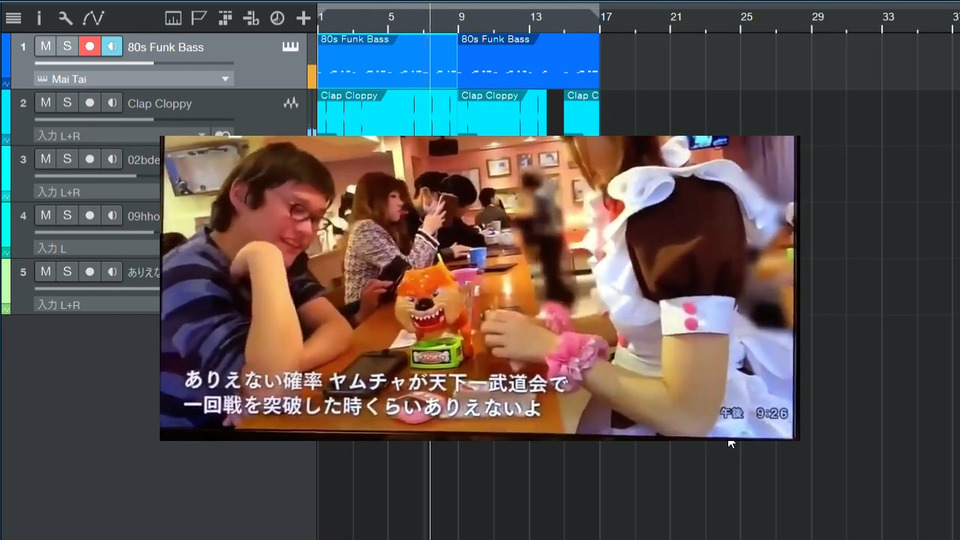Image resolution: width=960 pixels, height=540 pixels.
Task: Open the chord track flat-sign icon
Action: click(251, 18)
